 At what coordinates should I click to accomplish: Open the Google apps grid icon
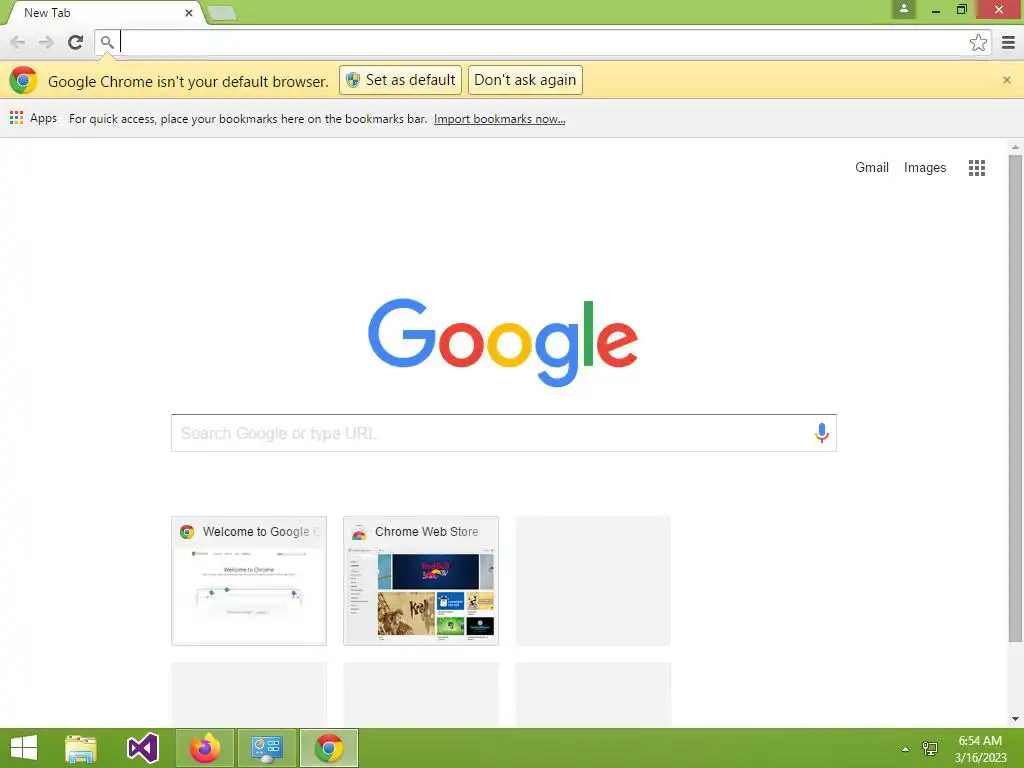coord(976,168)
